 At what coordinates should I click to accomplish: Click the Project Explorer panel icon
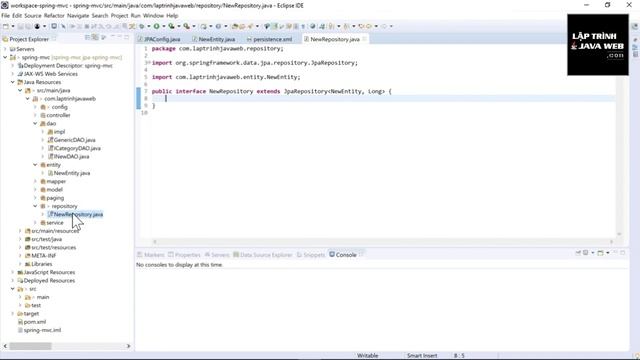pyautogui.click(x=5, y=39)
